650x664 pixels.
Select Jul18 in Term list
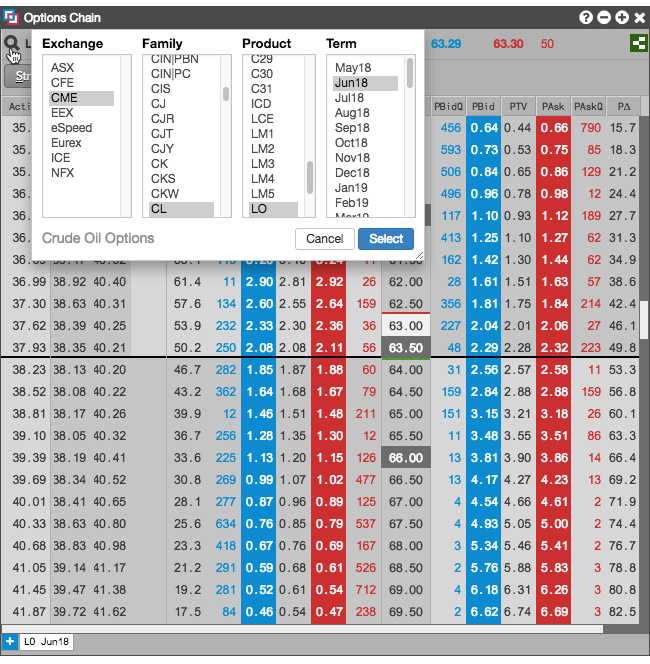click(349, 98)
